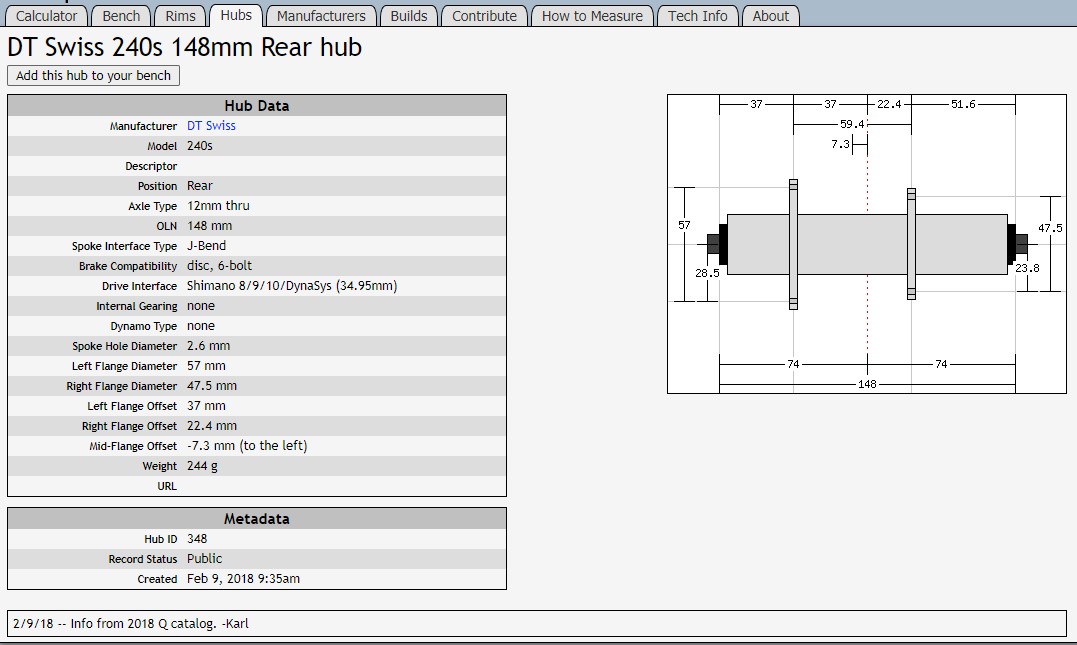The width and height of the screenshot is (1077, 645).
Task: Select the Model value 240s
Action: pos(200,146)
